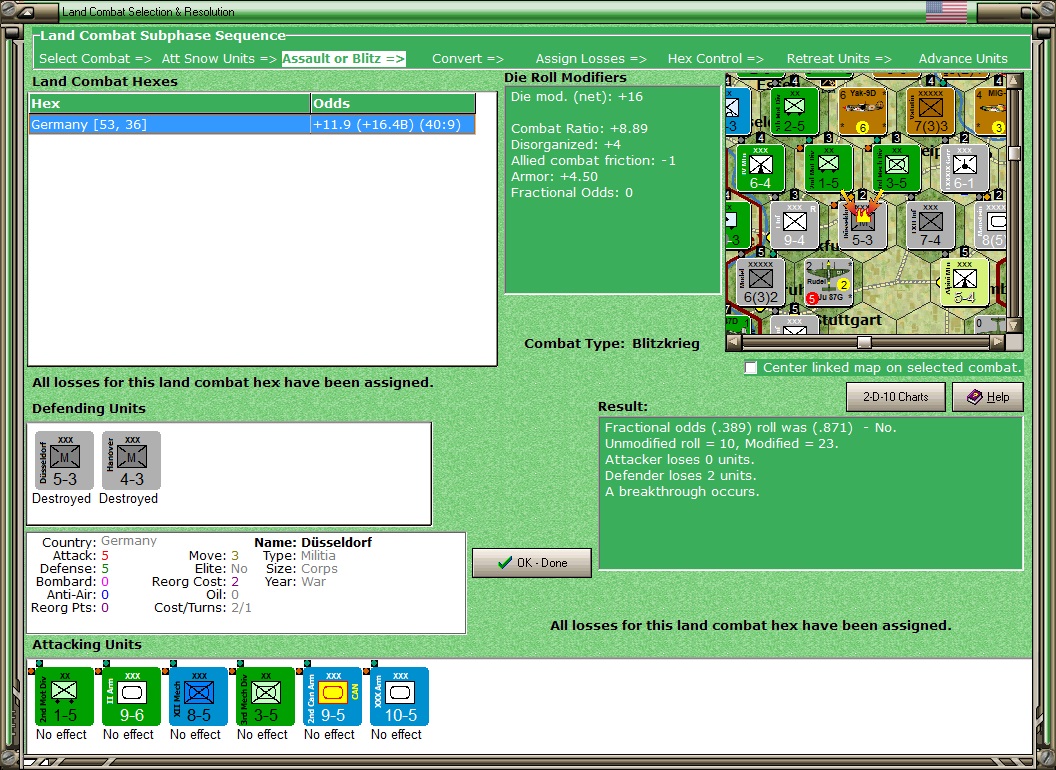This screenshot has width=1056, height=770.
Task: Click the 'Armor: +4.50' modifier line
Action: point(554,177)
